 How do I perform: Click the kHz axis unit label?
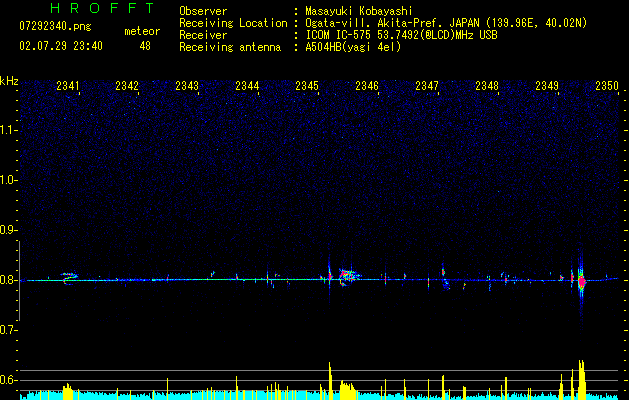(9, 81)
